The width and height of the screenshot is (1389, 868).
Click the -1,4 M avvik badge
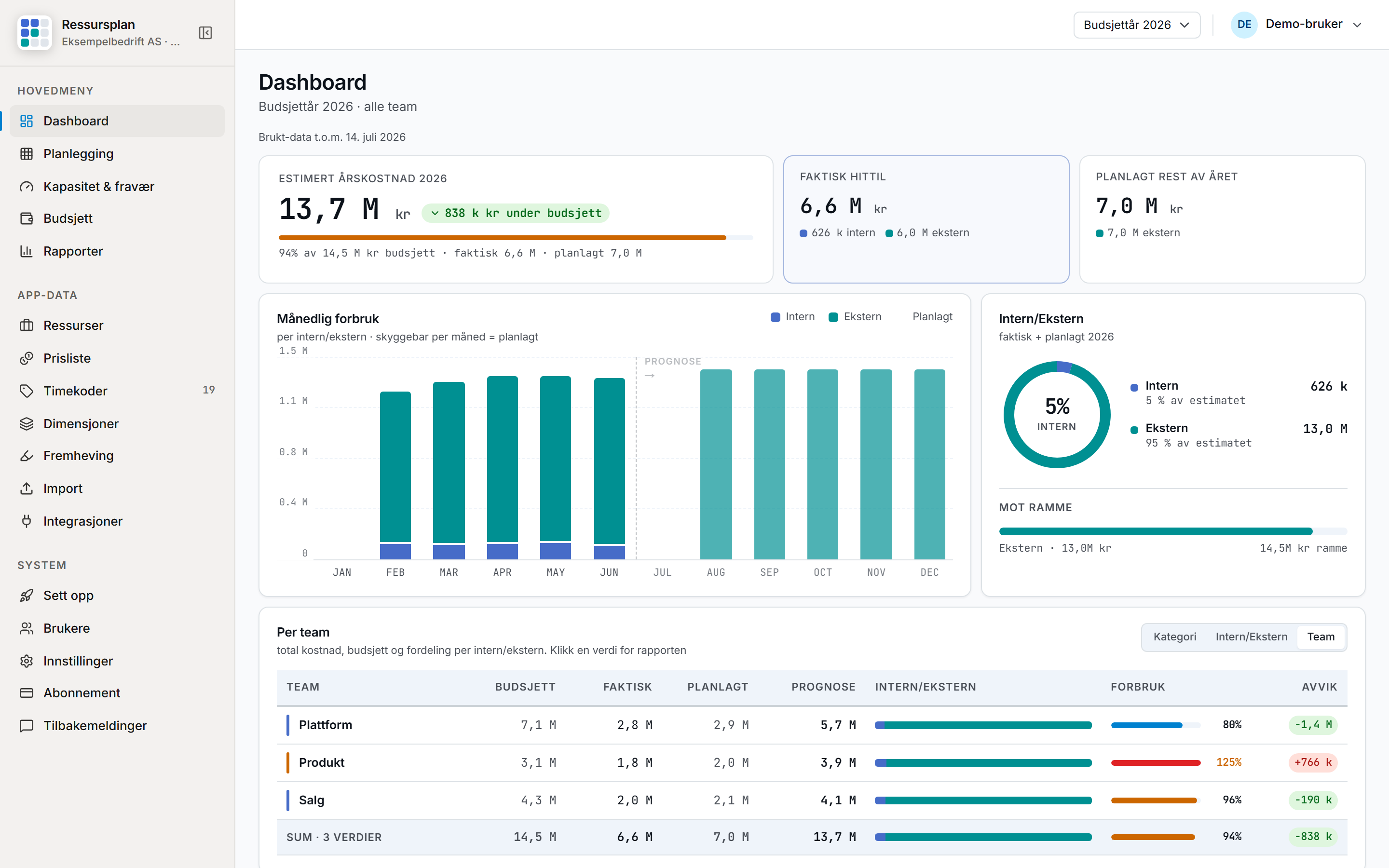tap(1313, 725)
